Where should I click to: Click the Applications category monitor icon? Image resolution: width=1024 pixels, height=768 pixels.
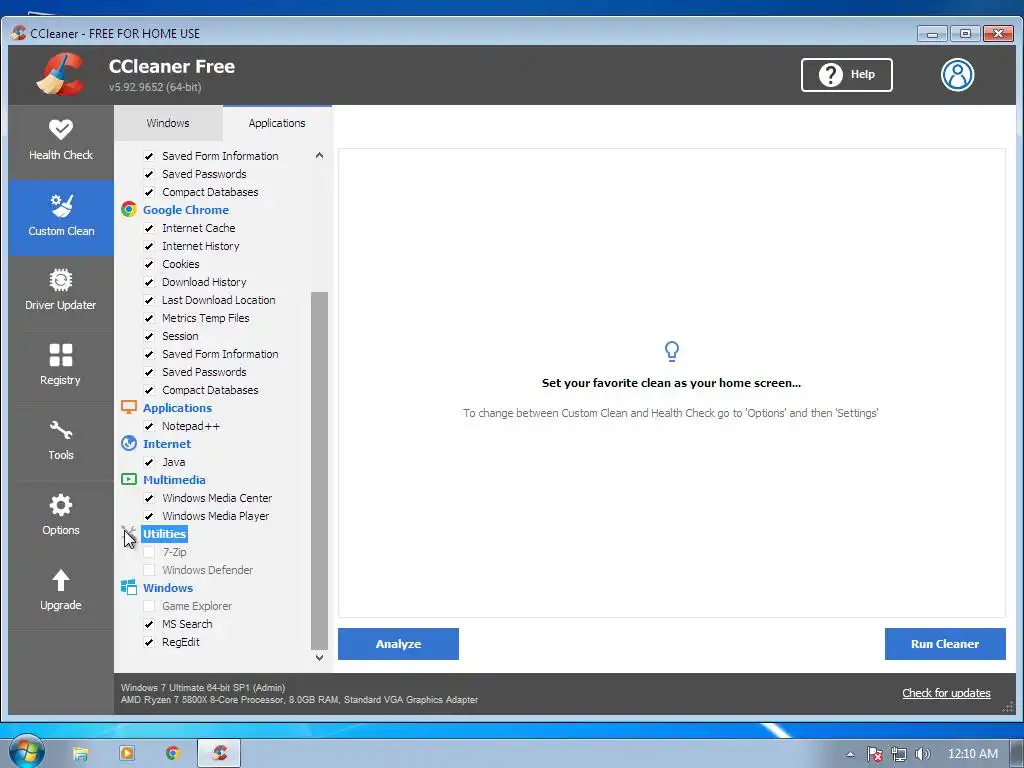coord(129,408)
